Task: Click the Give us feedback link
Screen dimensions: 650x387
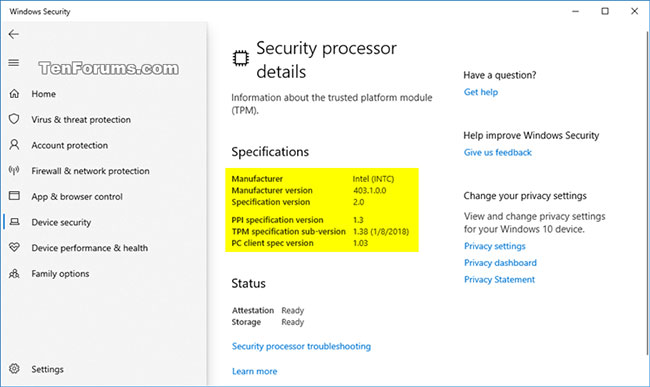Action: 497,152
